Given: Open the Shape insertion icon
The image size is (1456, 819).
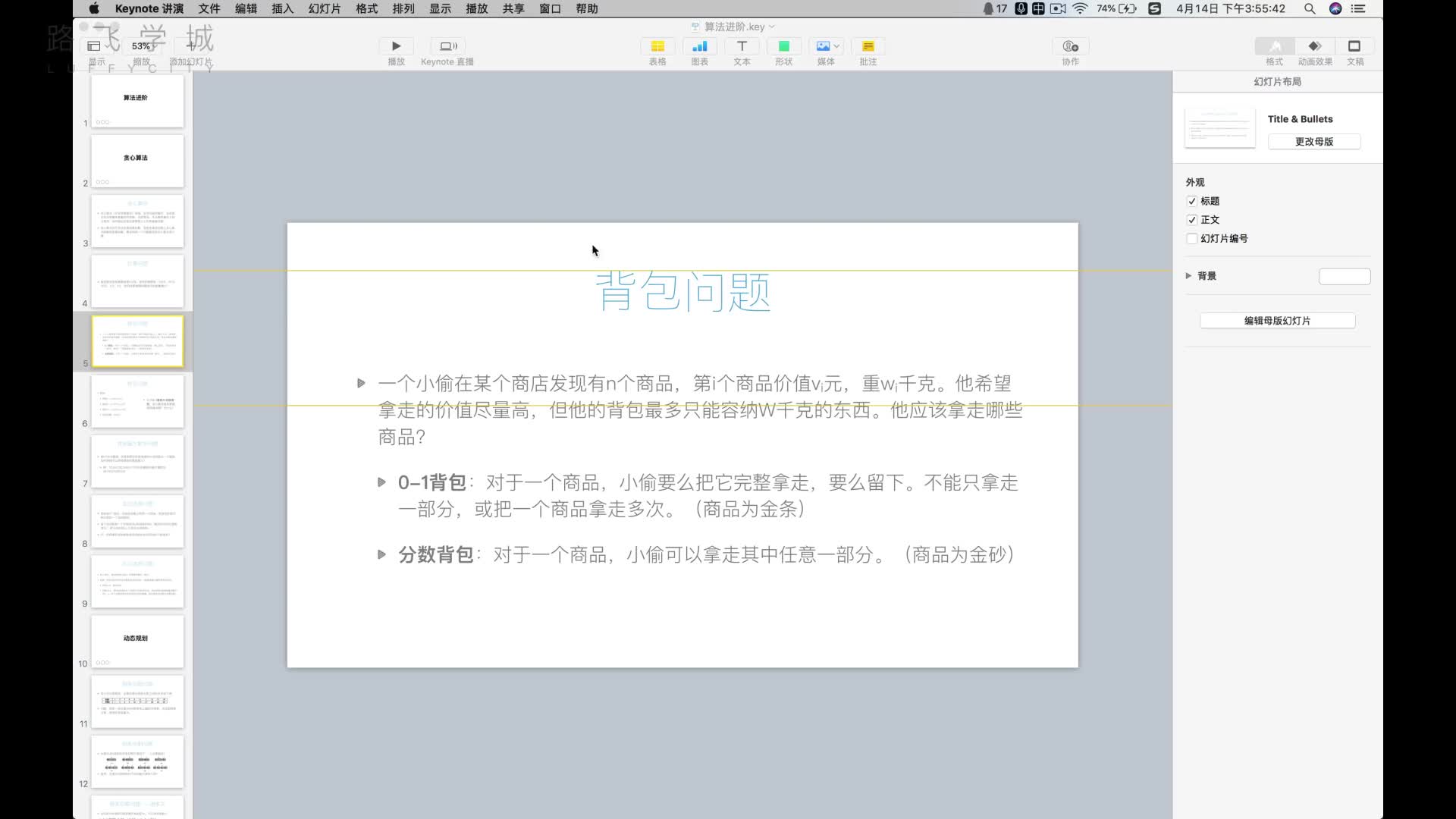Looking at the screenshot, I should 783,46.
